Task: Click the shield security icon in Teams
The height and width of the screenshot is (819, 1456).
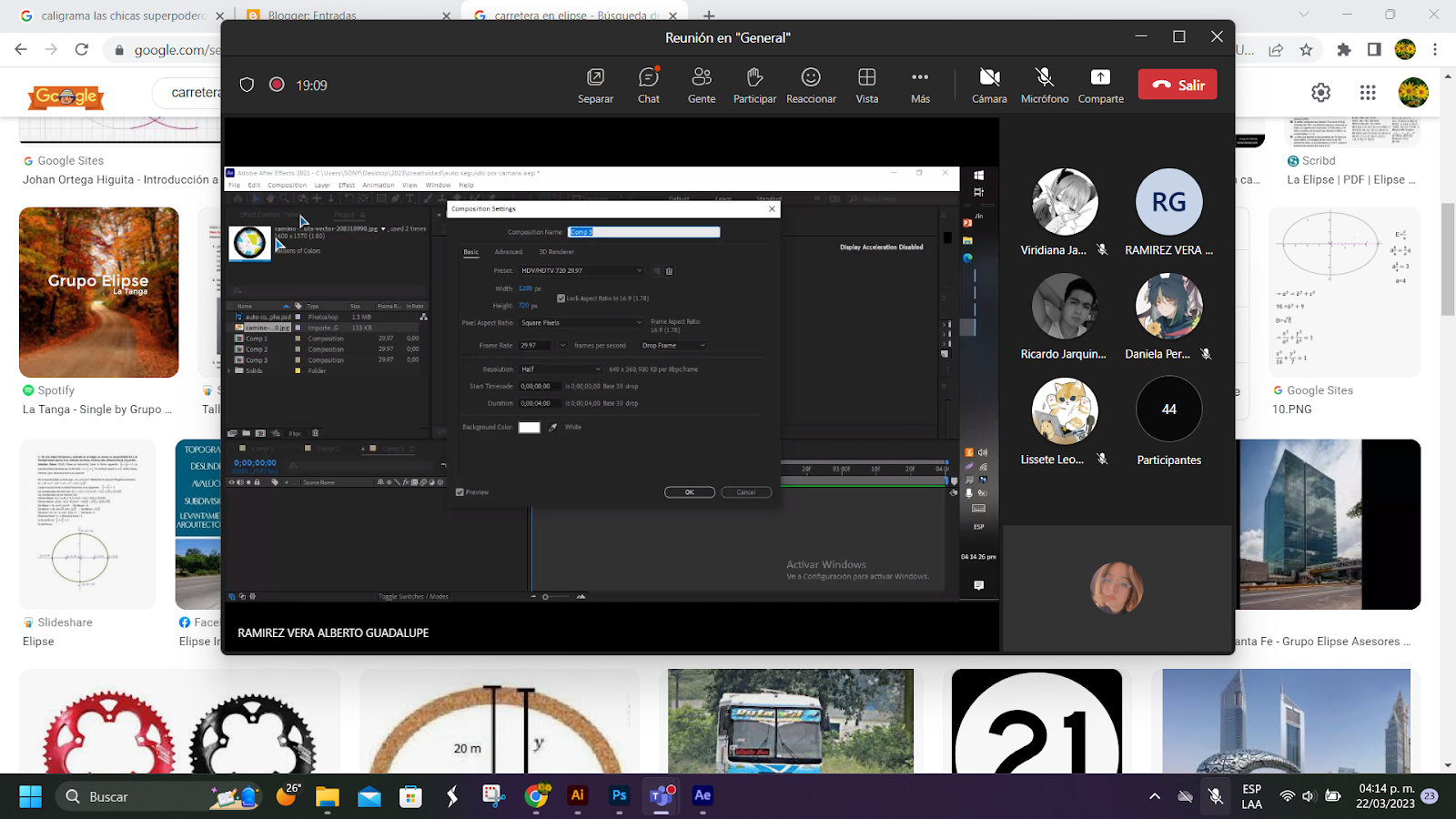Action: 247,85
